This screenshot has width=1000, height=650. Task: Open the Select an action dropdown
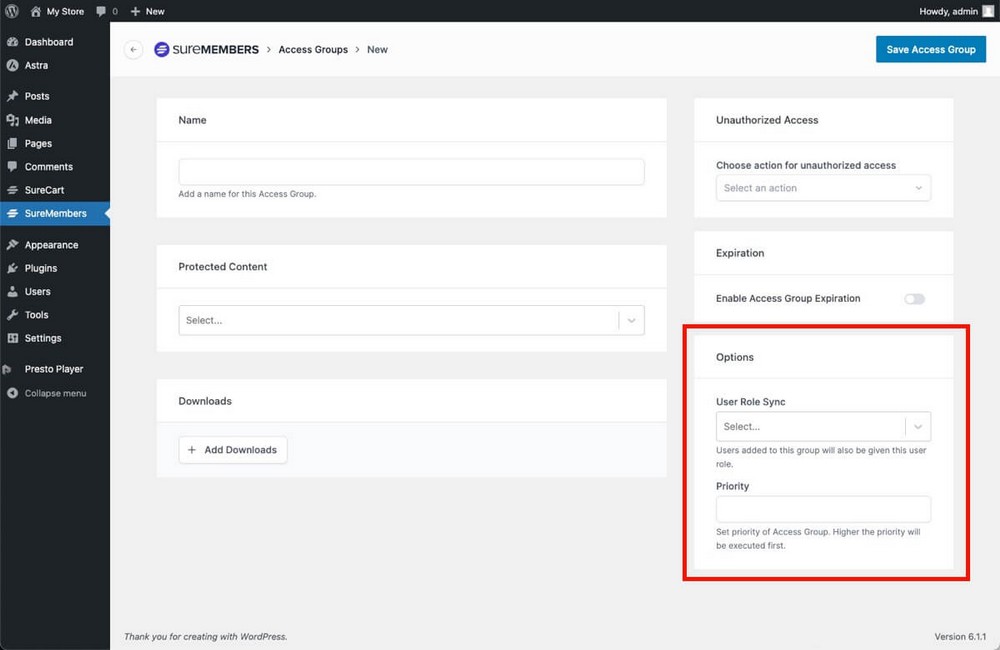[823, 188]
